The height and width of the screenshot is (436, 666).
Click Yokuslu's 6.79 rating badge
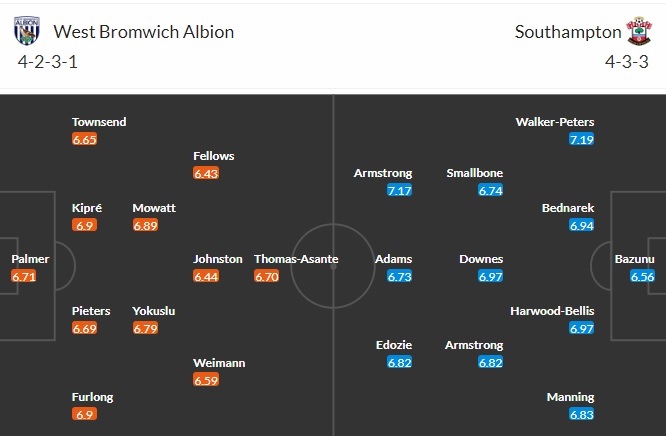(146, 328)
